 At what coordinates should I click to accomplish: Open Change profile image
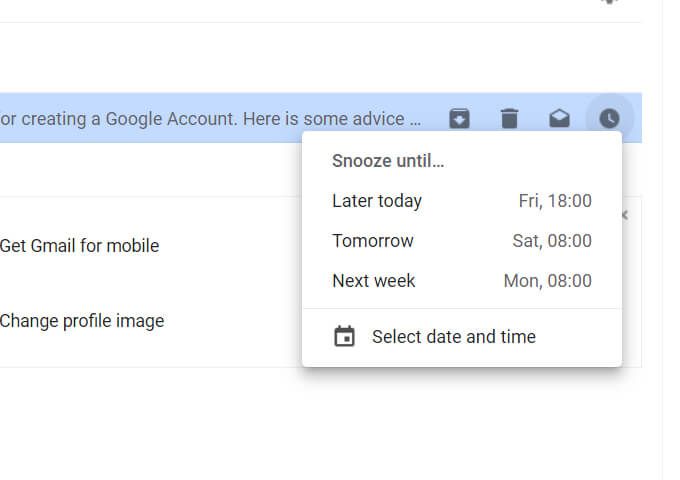point(82,321)
